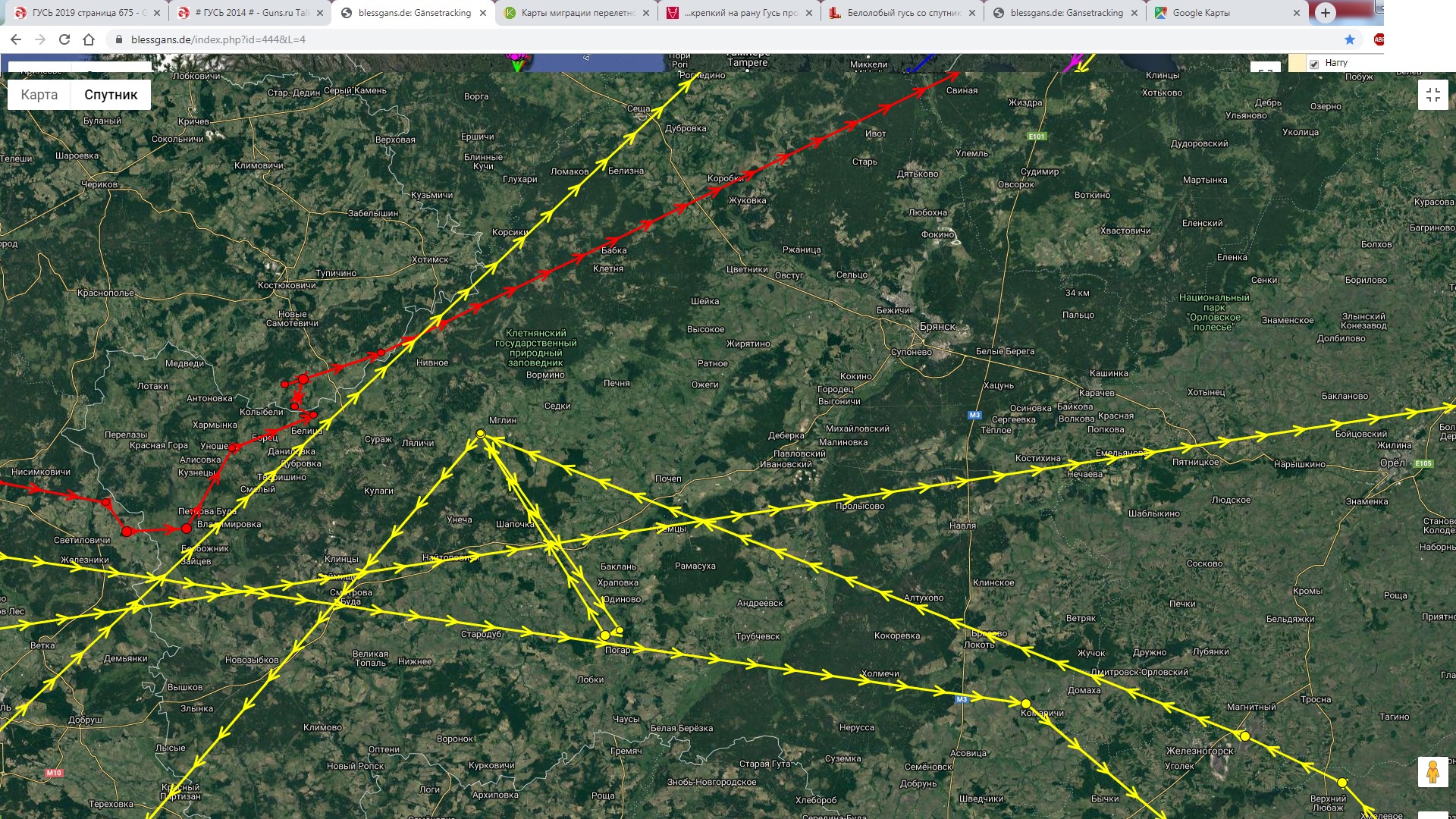Go to the browser home page
Image resolution: width=1456 pixels, height=819 pixels.
[x=89, y=39]
